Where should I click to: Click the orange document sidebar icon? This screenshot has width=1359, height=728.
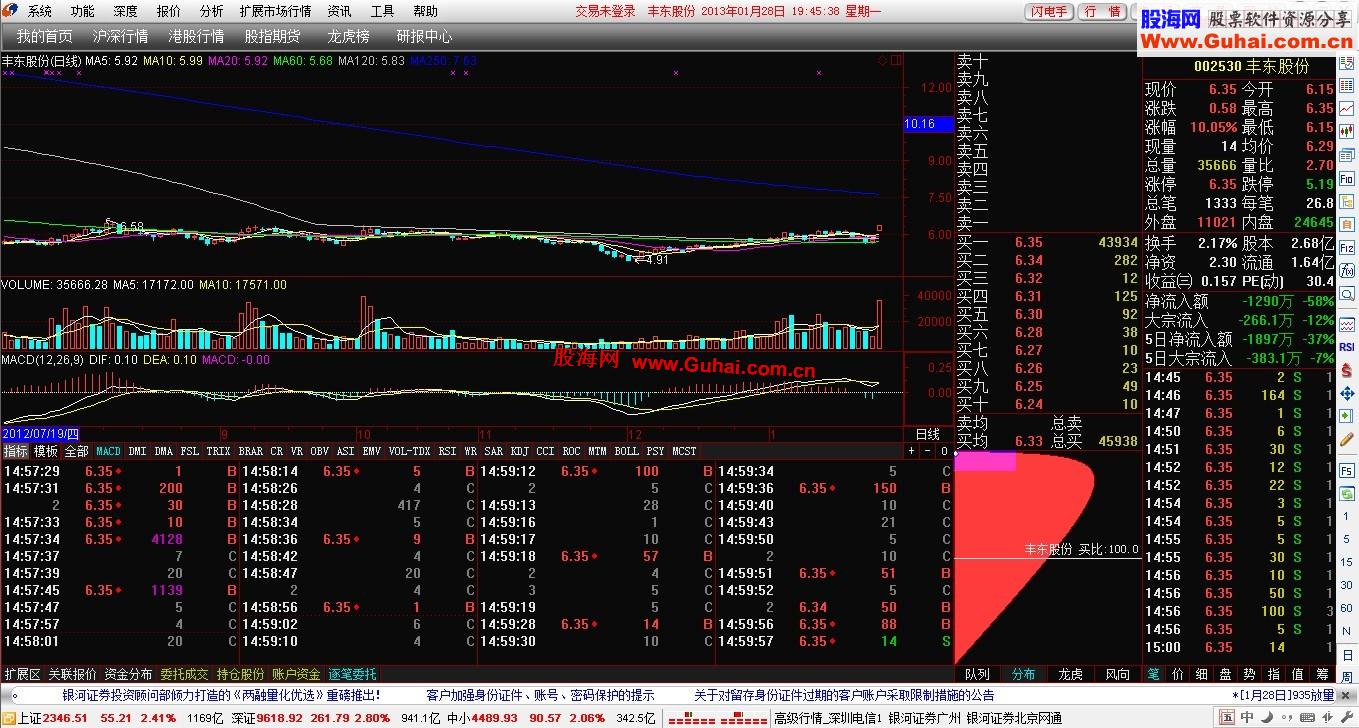click(1347, 224)
